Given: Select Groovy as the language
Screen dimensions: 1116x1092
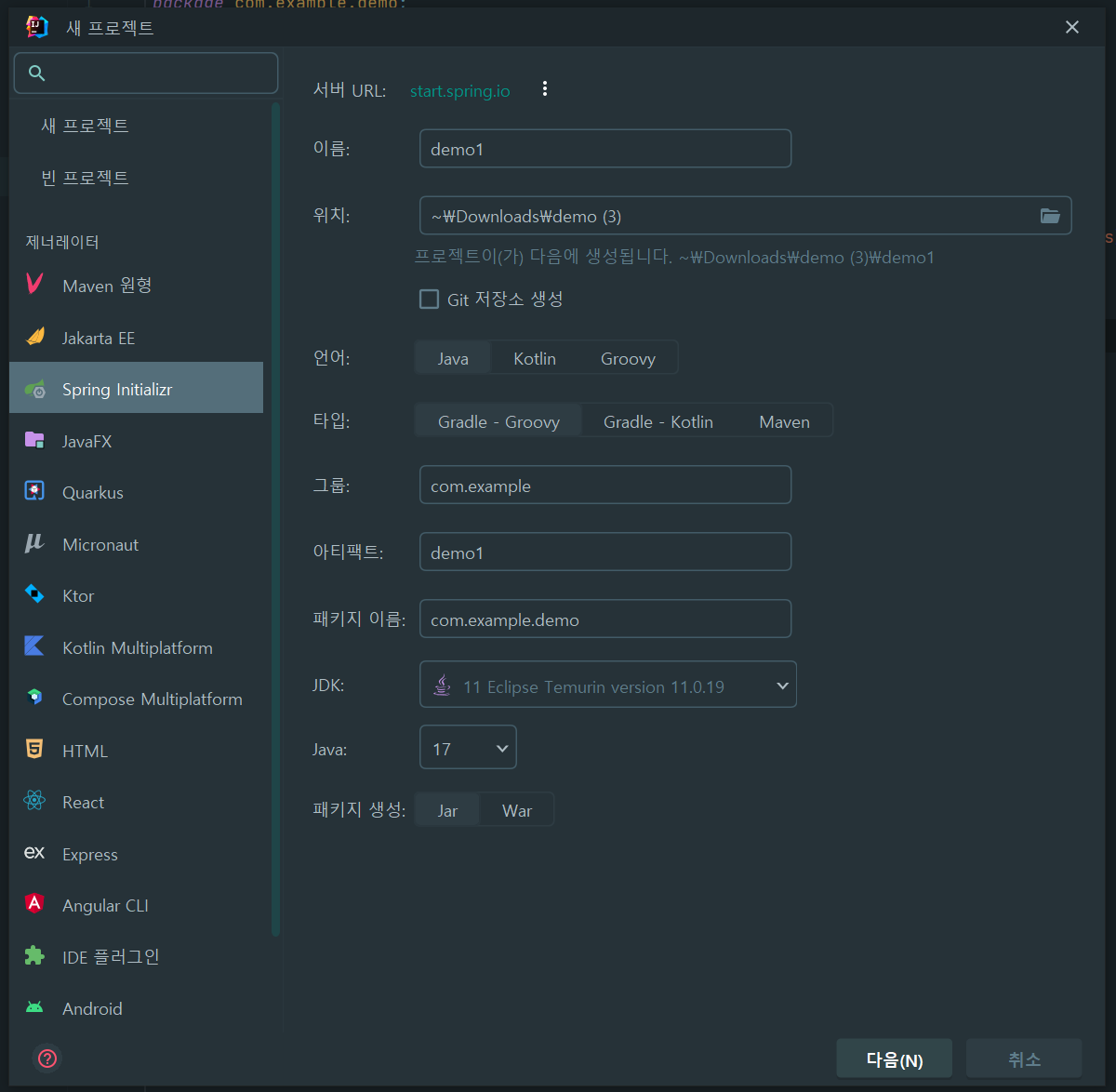Looking at the screenshot, I should click(628, 358).
